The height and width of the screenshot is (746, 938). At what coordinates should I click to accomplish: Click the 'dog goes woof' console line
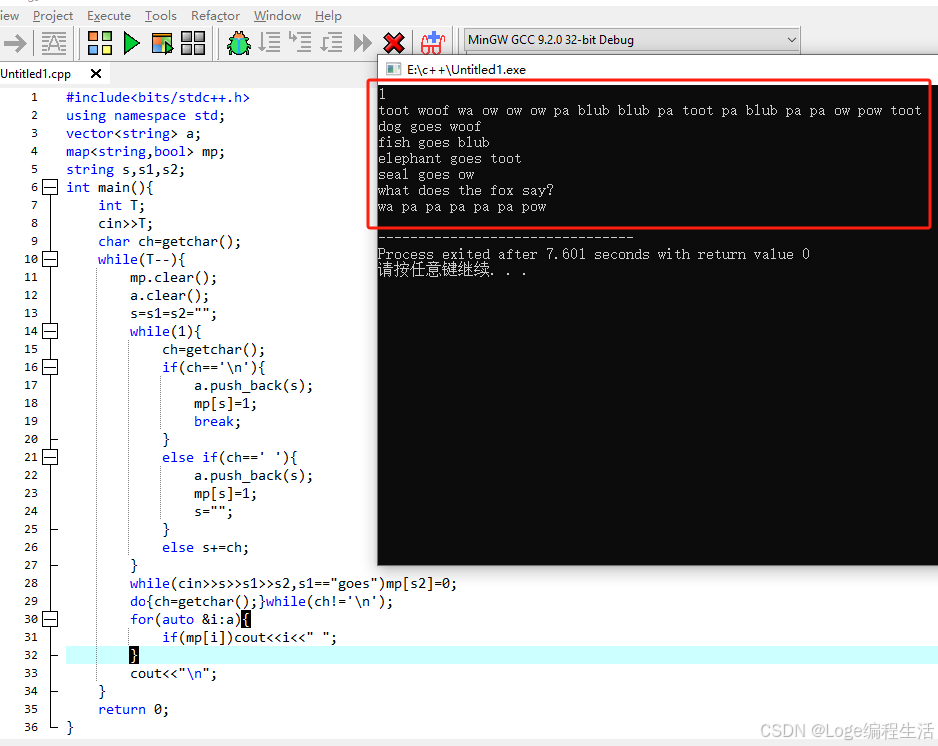(430, 126)
